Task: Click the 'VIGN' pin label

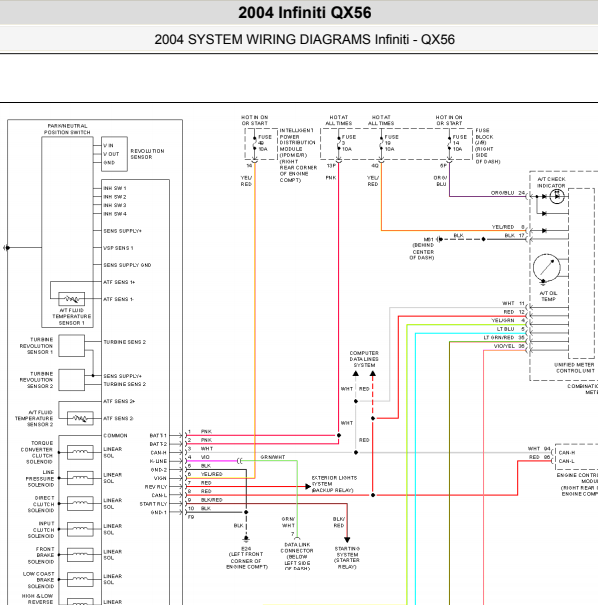Action: (160, 478)
